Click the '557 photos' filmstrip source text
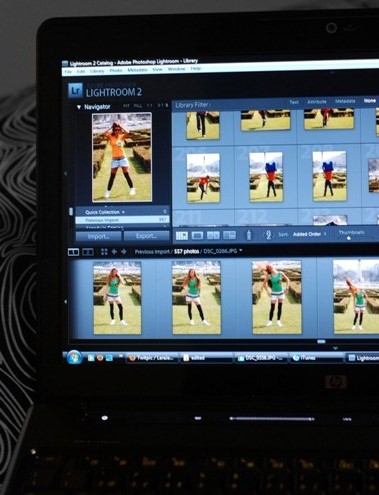The image size is (379, 495). click(x=187, y=251)
